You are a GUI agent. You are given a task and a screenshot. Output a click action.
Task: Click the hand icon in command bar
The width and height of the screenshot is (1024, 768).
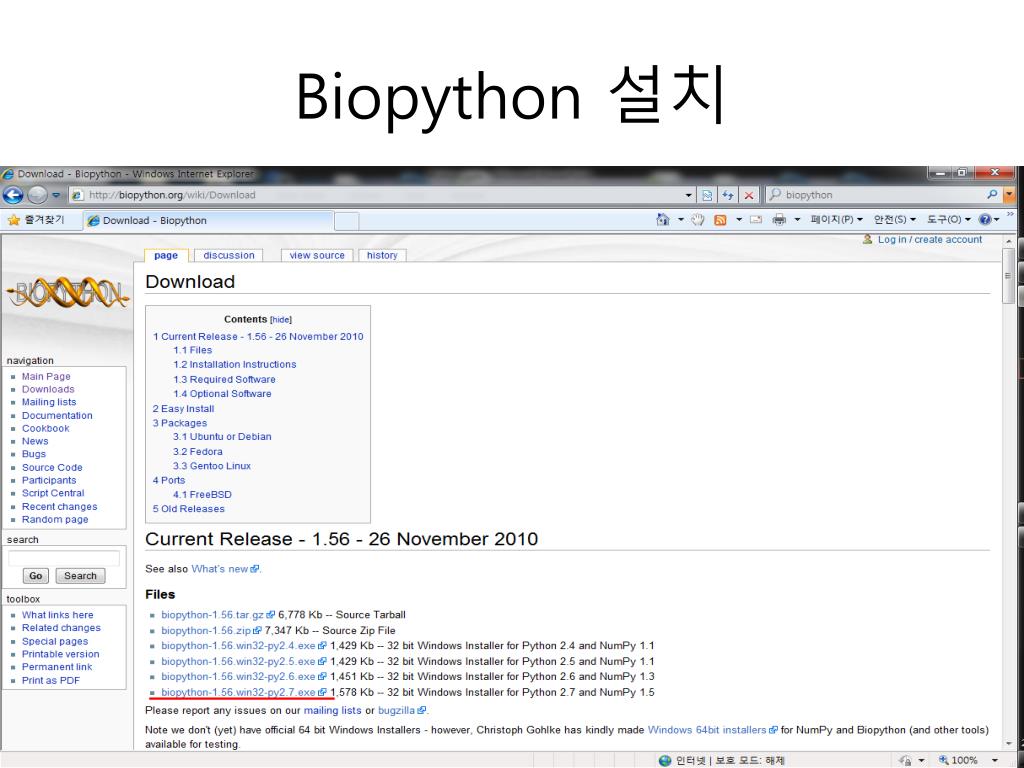[697, 219]
